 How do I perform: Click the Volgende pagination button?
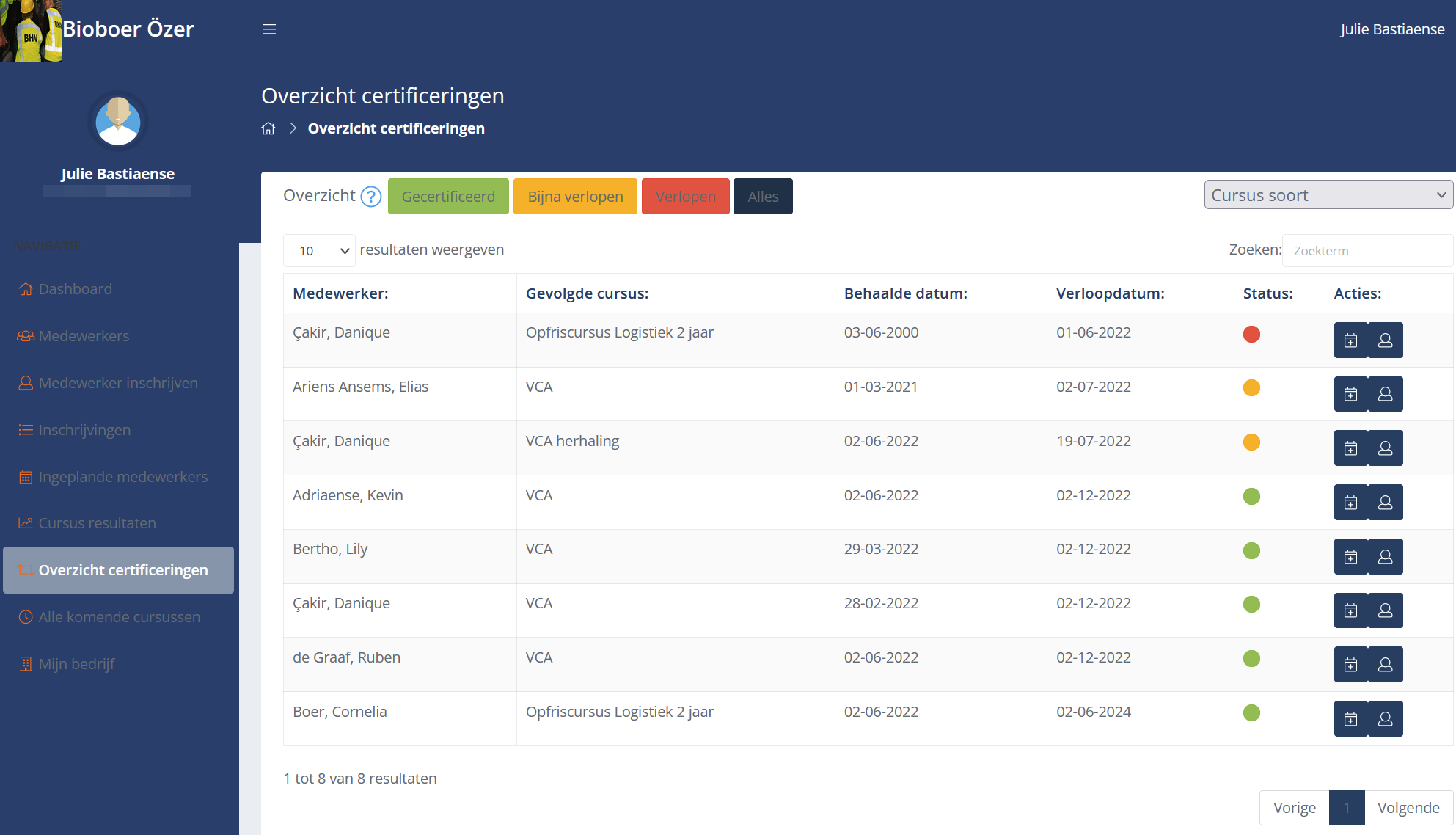click(x=1408, y=808)
